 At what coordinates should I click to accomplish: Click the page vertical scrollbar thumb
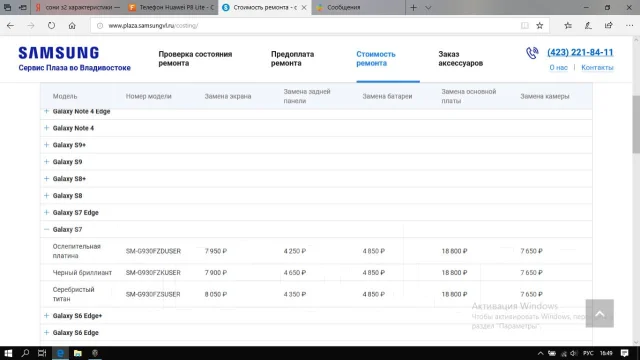click(636, 124)
